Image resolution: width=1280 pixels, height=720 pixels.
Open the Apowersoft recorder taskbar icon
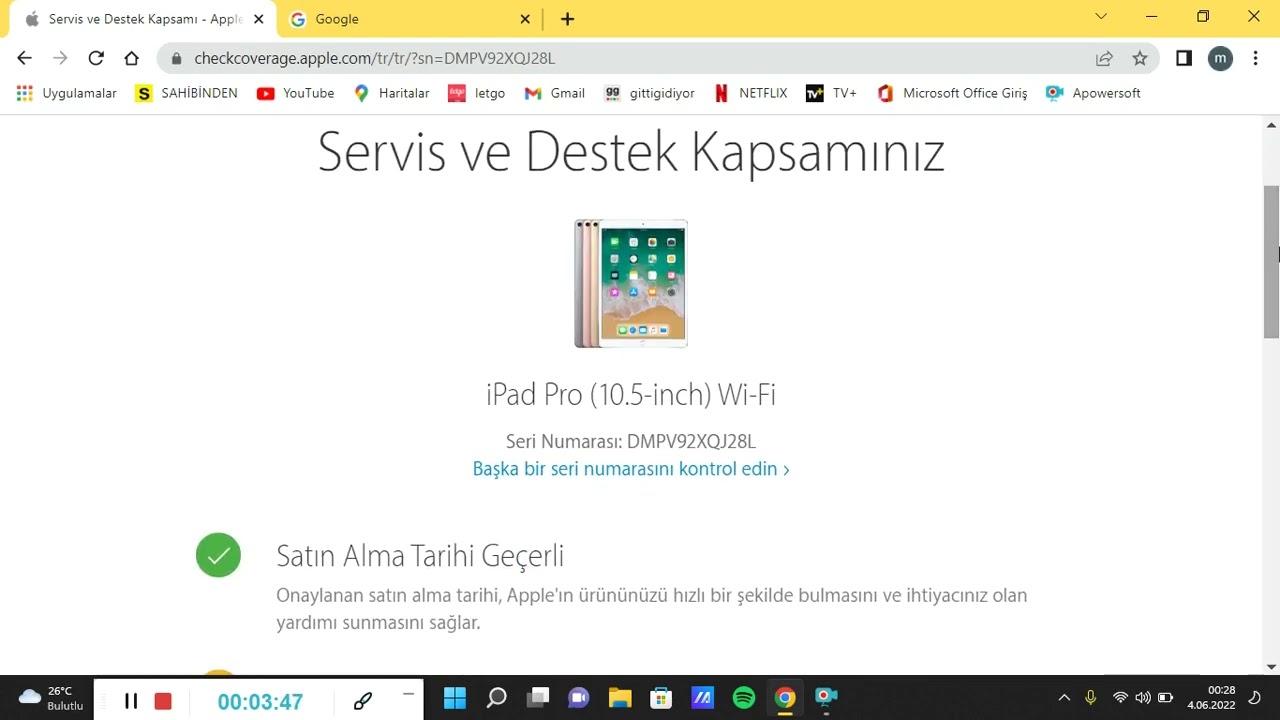click(826, 697)
